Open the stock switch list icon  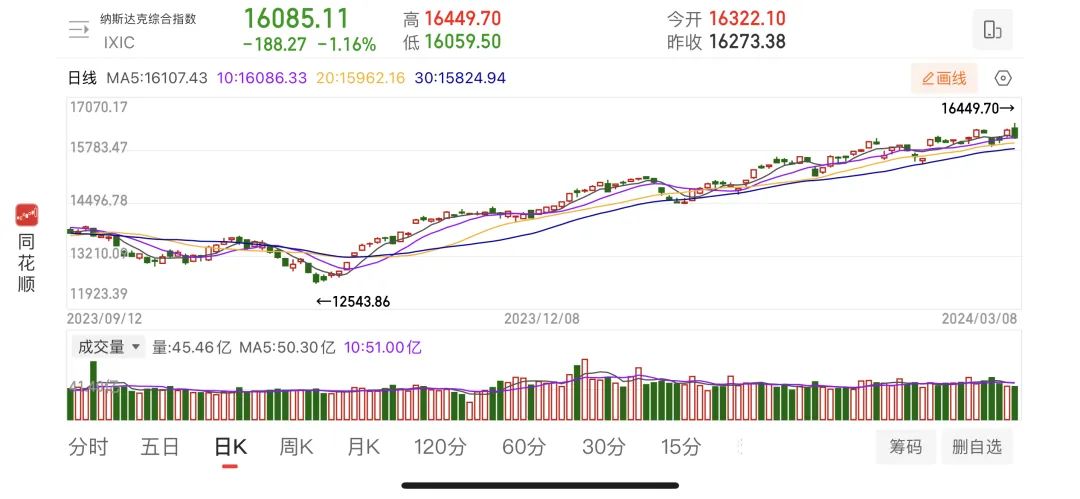pos(79,29)
